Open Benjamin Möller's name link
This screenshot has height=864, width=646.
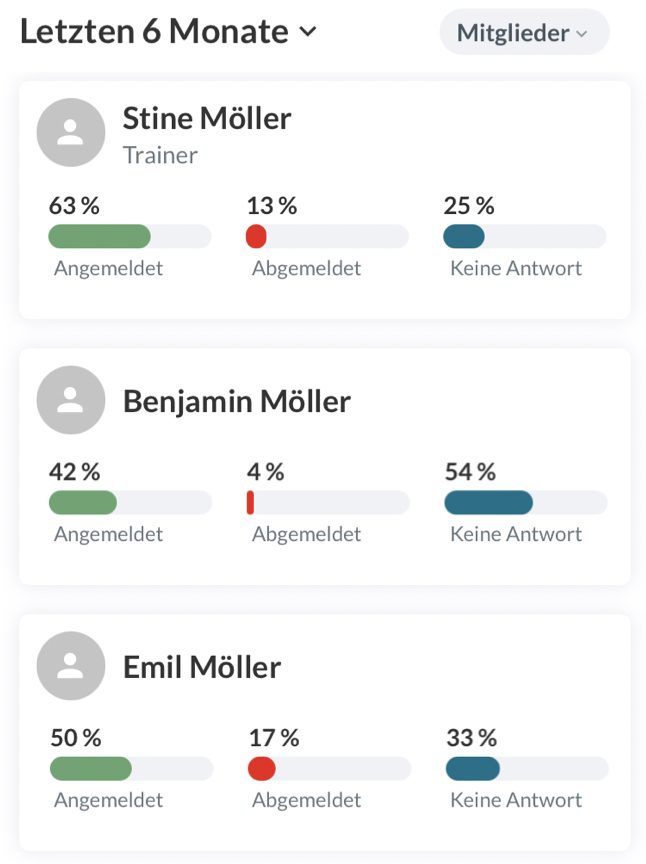pos(237,401)
